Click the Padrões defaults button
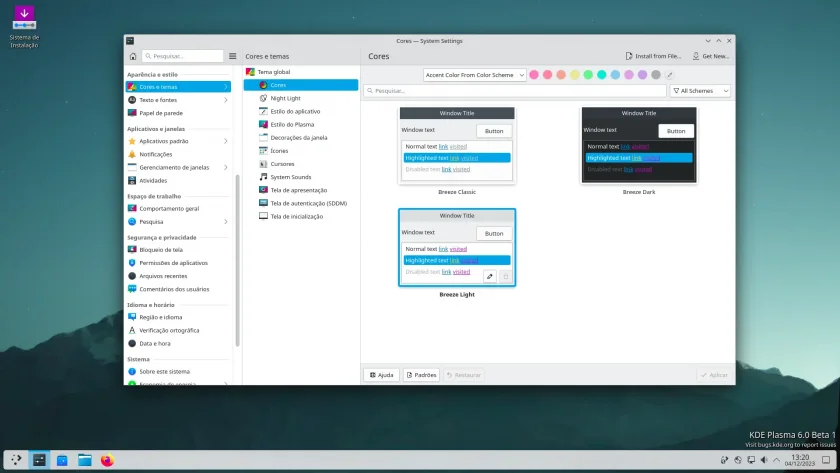 coord(422,375)
